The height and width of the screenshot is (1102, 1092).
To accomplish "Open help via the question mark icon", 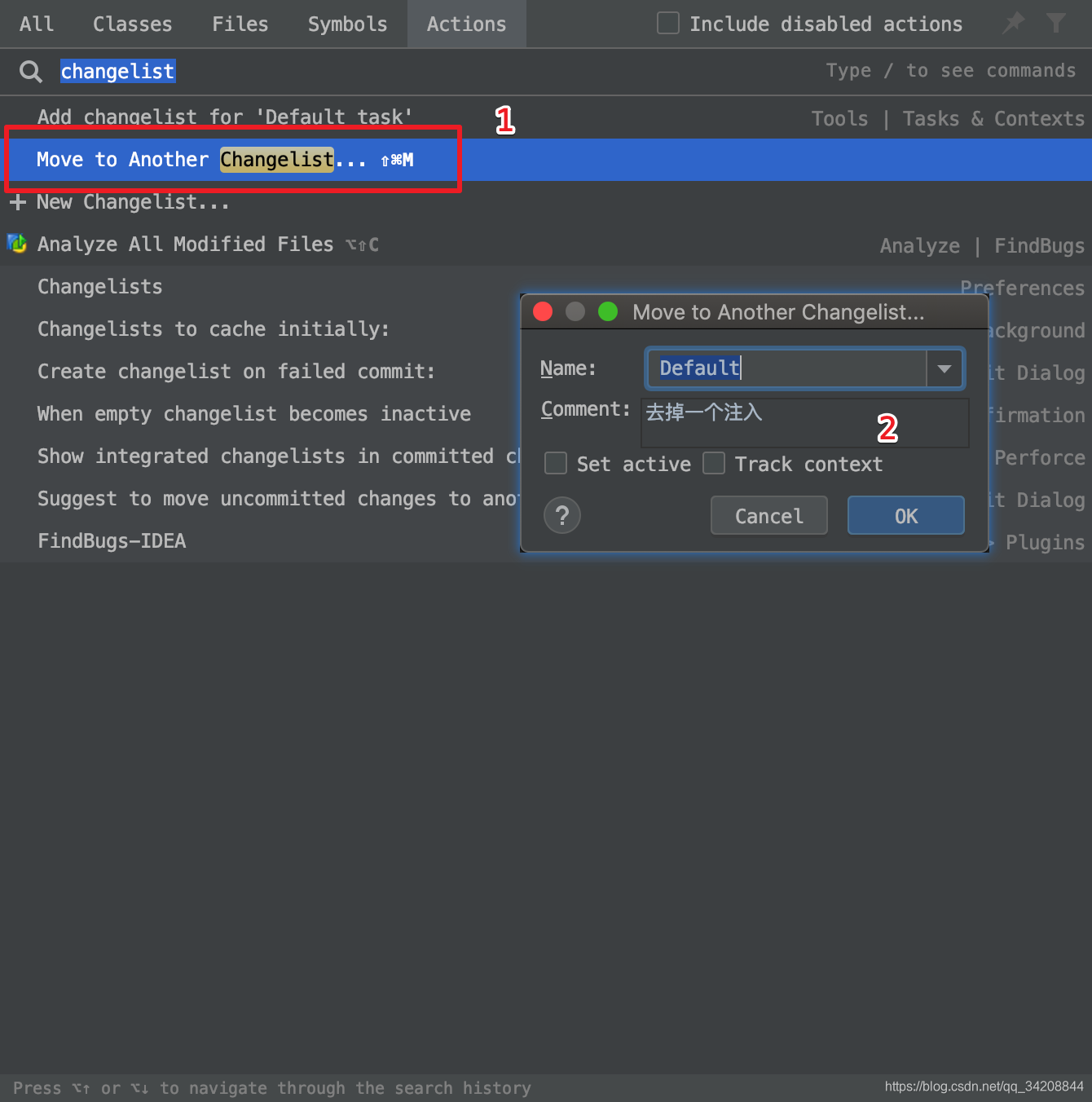I will point(561,515).
